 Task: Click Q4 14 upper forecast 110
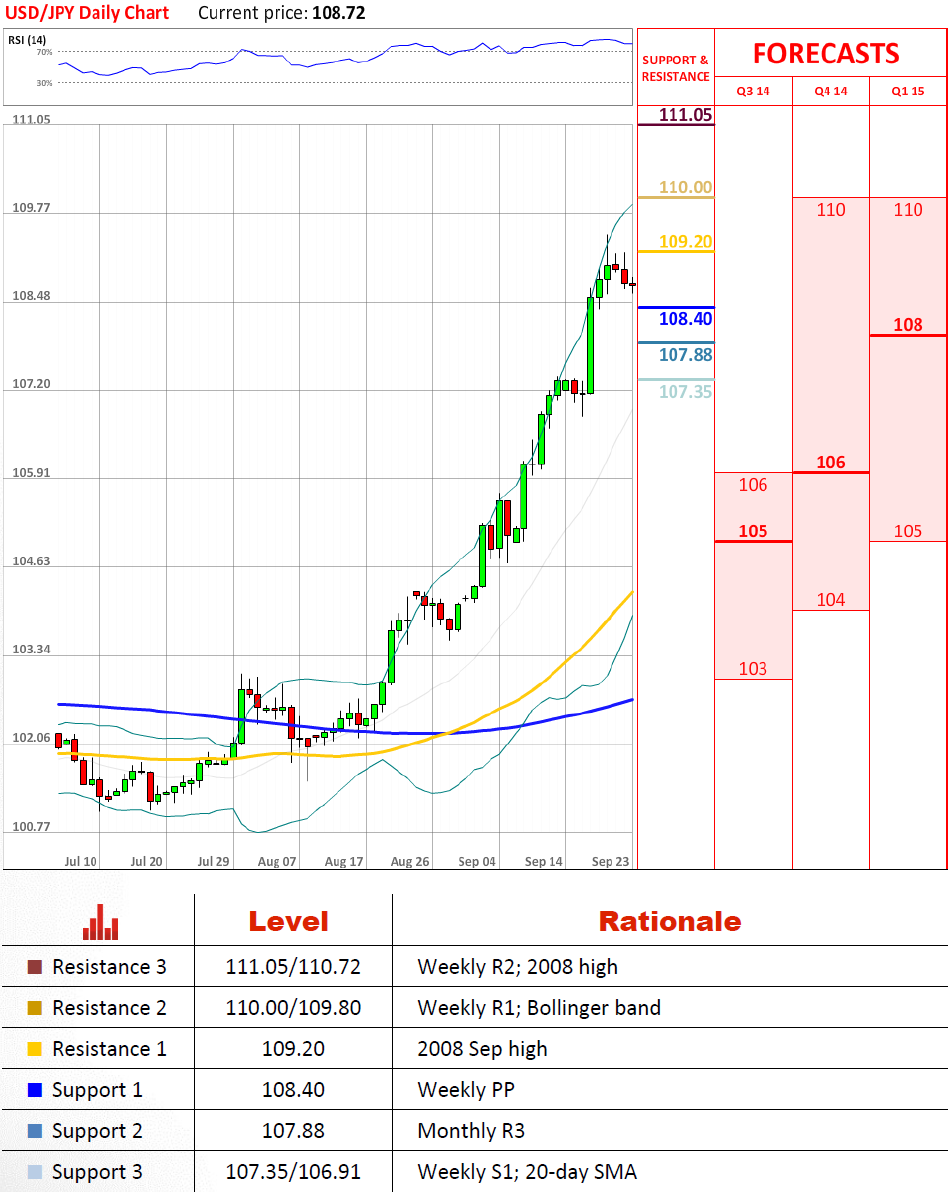pyautogui.click(x=830, y=210)
